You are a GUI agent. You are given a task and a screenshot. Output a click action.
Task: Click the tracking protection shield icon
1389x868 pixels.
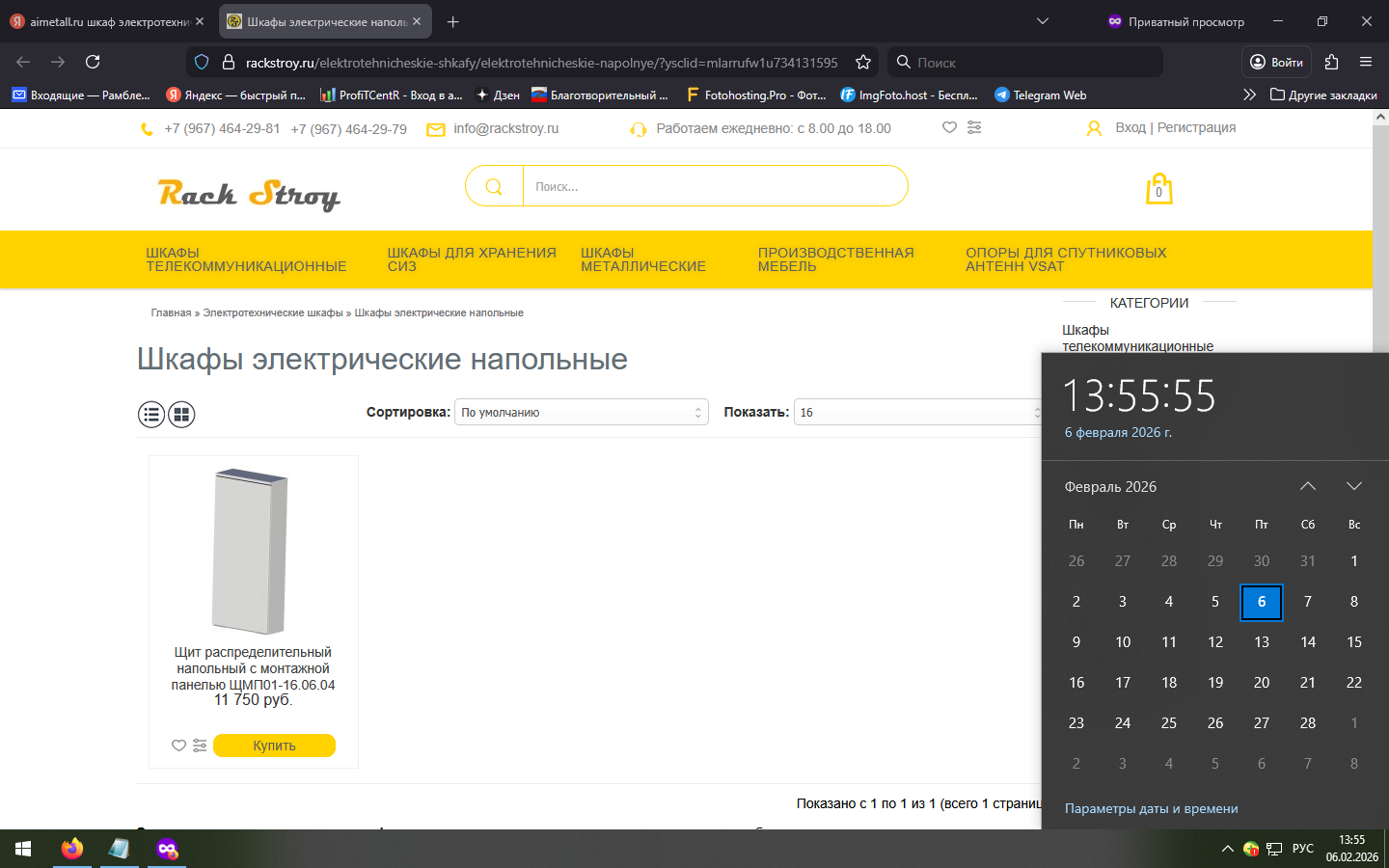pos(202,62)
